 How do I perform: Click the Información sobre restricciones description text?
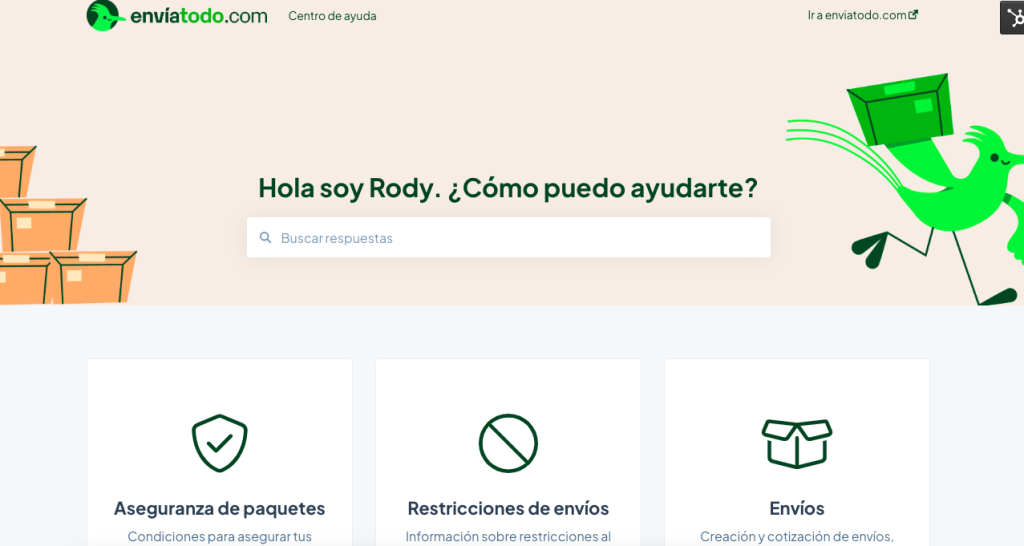tap(508, 536)
